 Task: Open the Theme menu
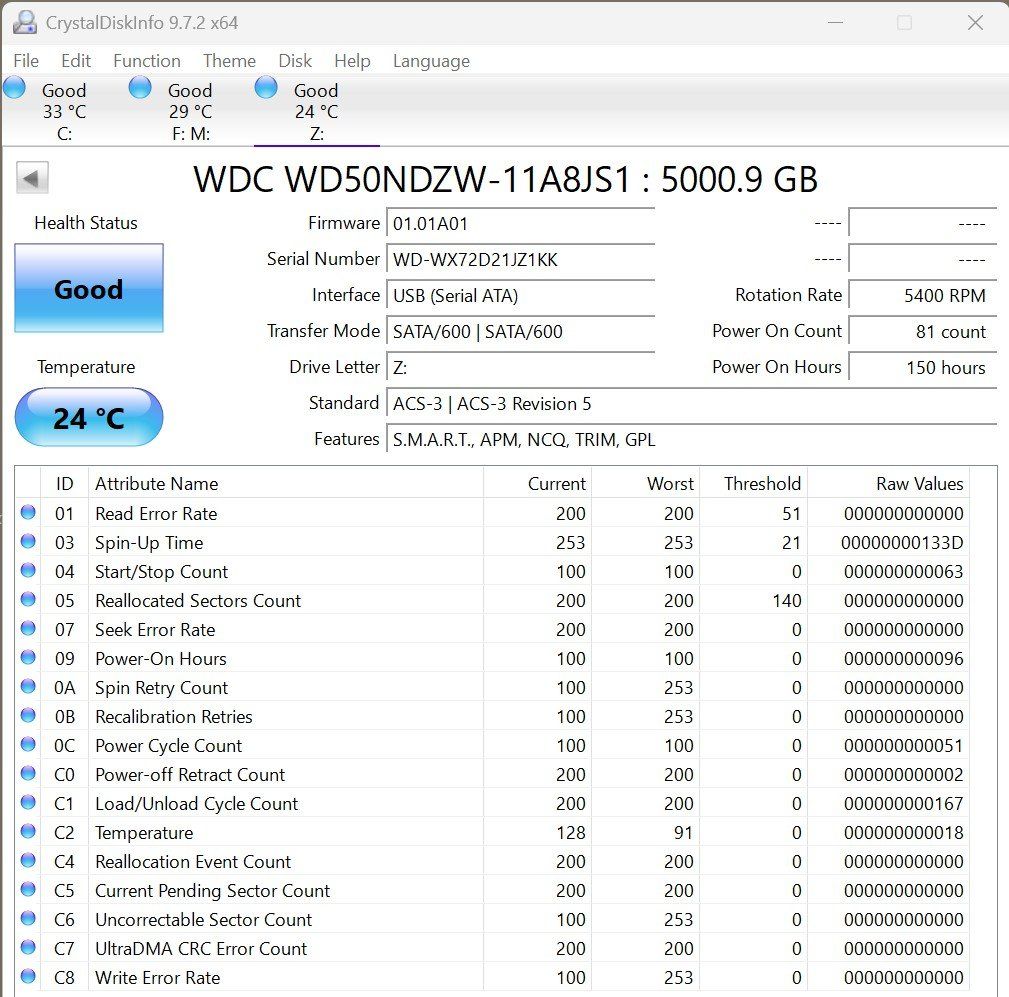[x=229, y=61]
